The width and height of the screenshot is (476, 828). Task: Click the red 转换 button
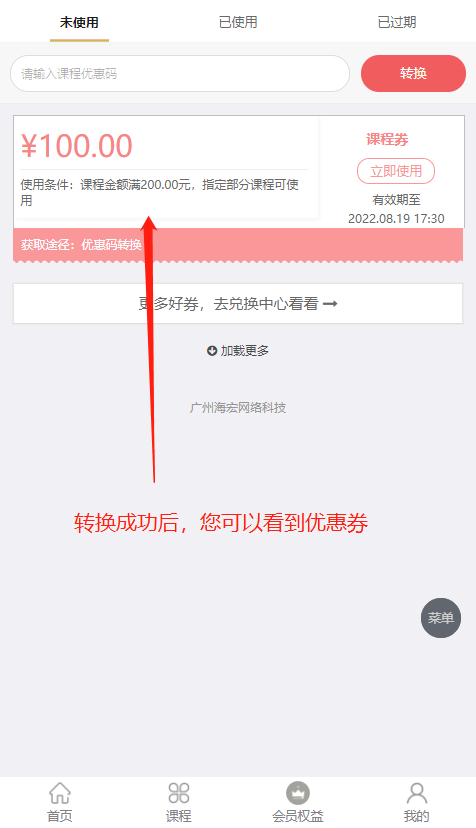tap(413, 73)
